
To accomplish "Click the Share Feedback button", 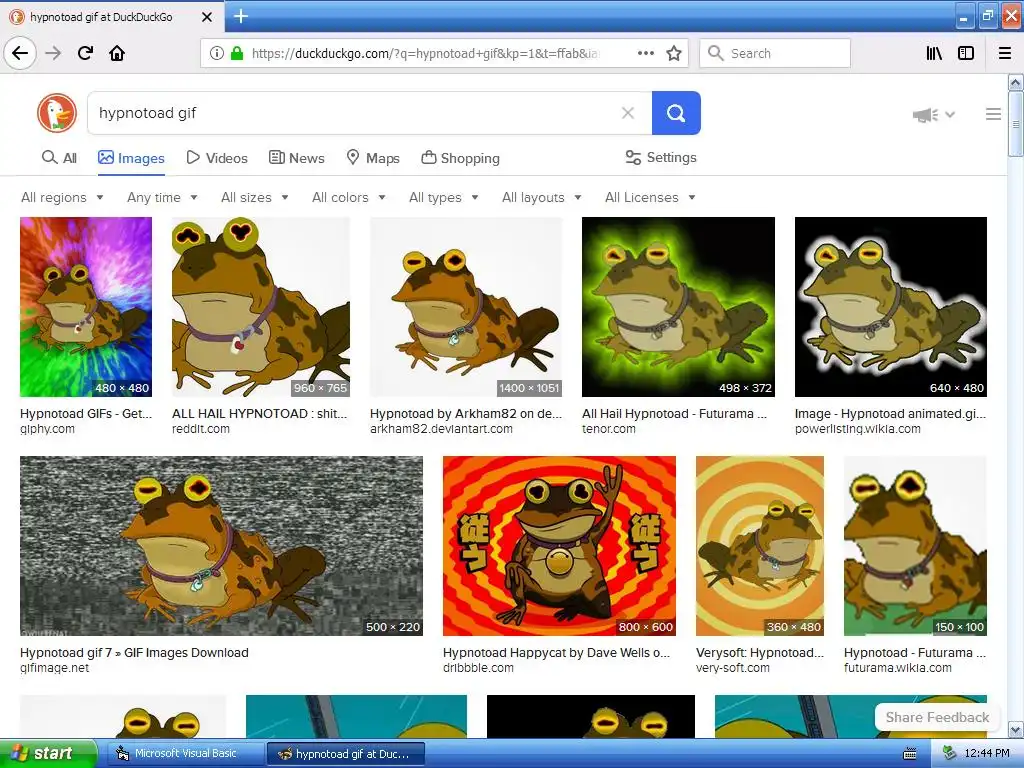I will 937,717.
